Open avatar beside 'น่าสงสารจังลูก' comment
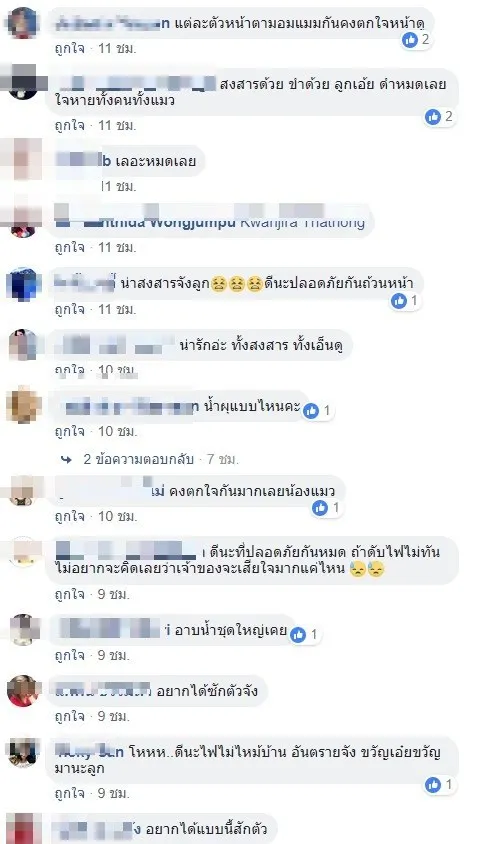Viewport: 487px width, 844px height. [x=23, y=284]
